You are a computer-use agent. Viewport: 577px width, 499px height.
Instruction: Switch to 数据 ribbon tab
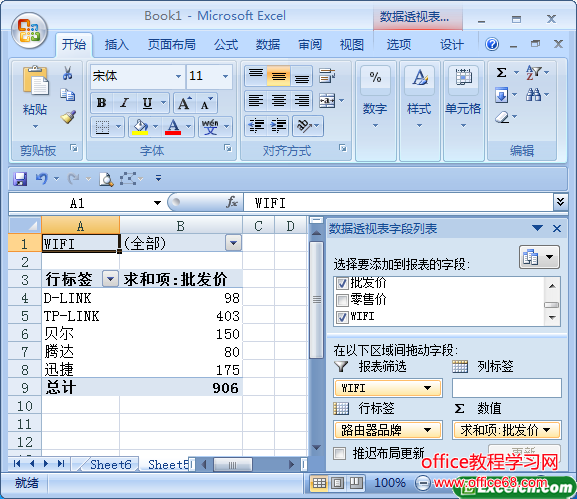pos(268,45)
